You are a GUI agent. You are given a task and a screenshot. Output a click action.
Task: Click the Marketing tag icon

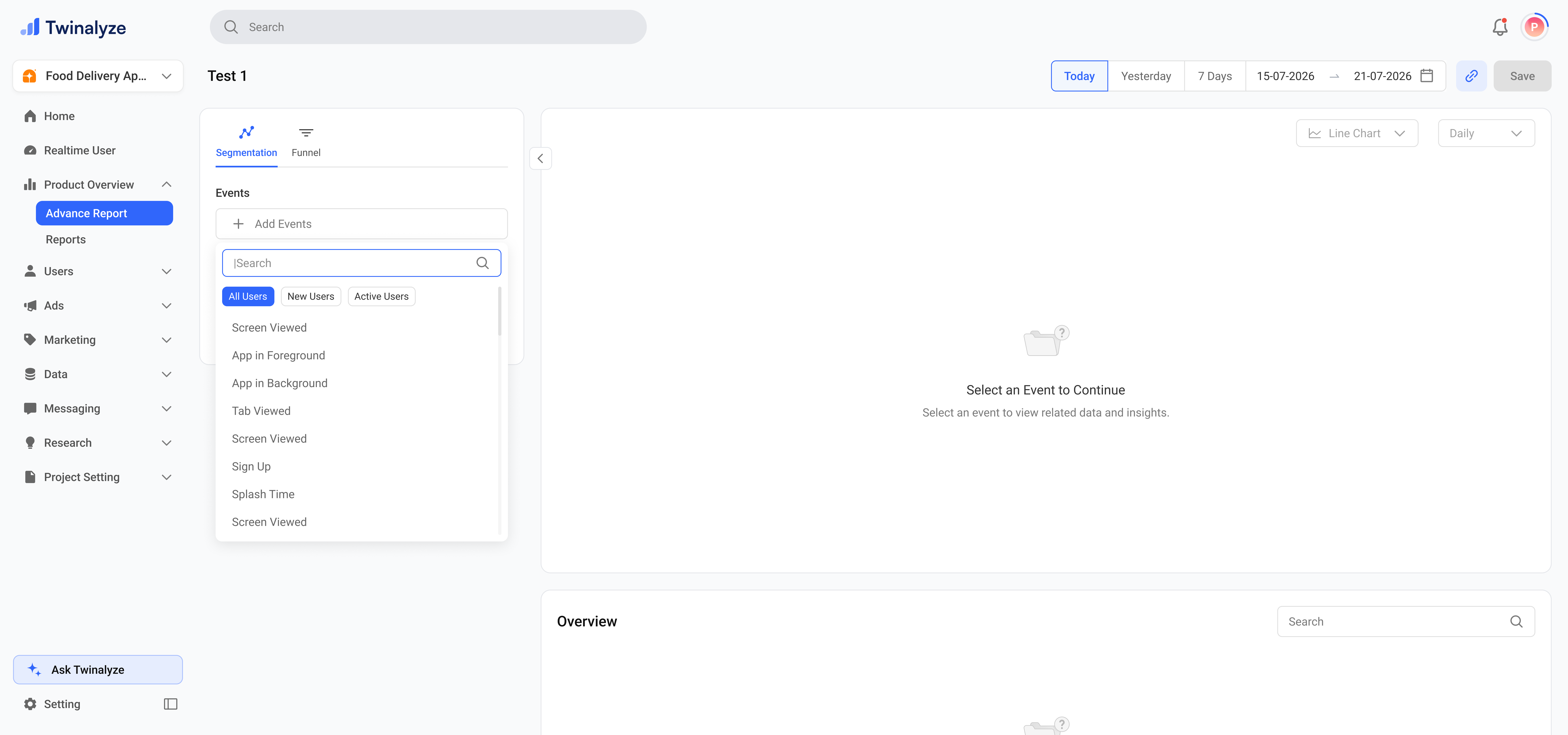30,340
